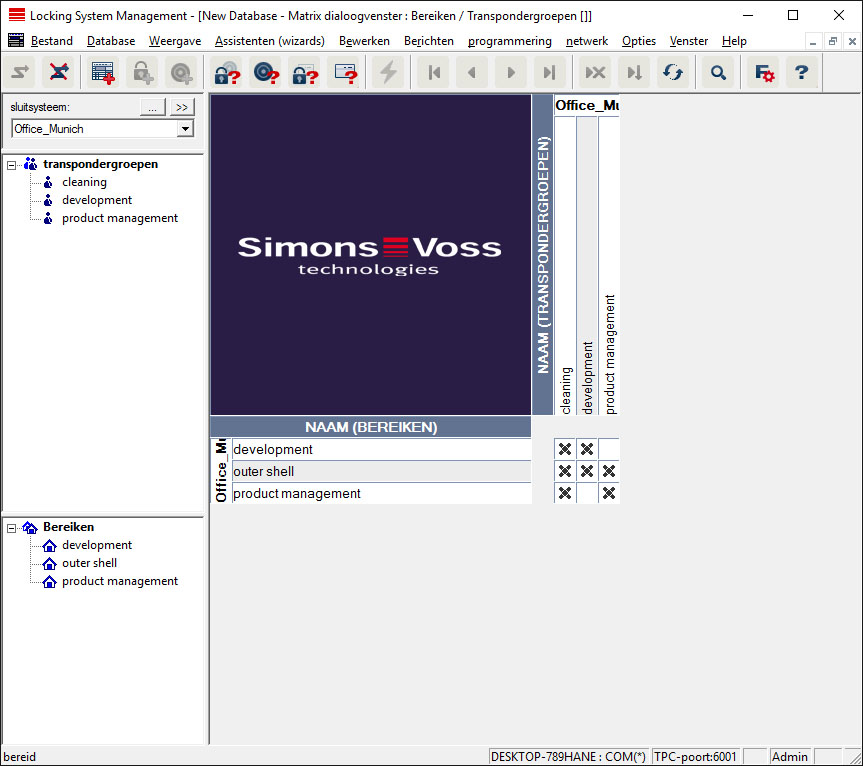Open the sluitsysteem Office_Munich dropdown

tap(184, 129)
